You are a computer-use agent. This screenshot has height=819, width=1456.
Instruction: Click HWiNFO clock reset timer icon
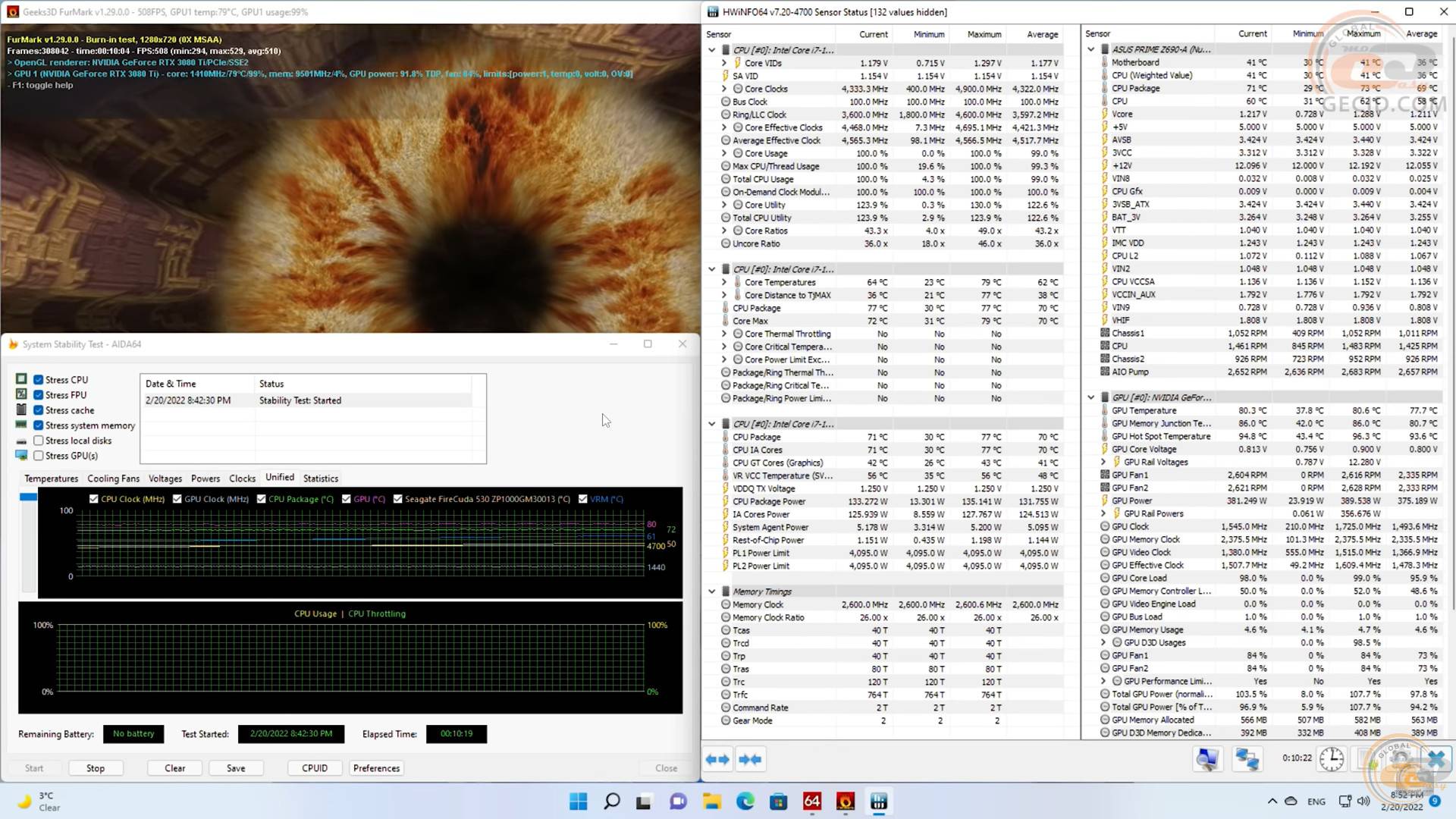click(1332, 758)
